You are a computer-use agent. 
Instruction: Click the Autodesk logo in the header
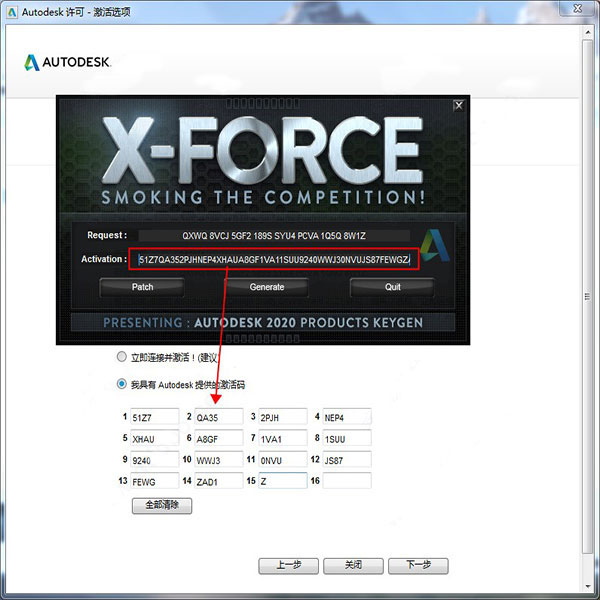67,62
